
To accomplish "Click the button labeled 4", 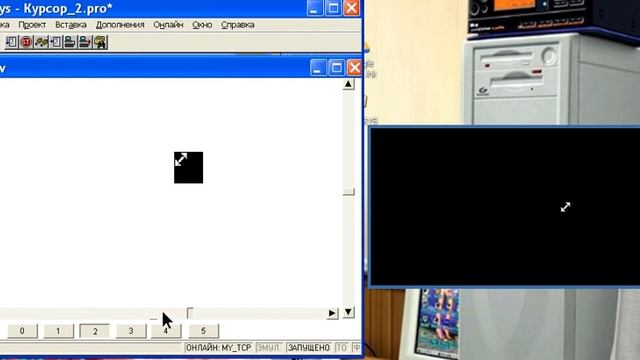I will click(166, 331).
